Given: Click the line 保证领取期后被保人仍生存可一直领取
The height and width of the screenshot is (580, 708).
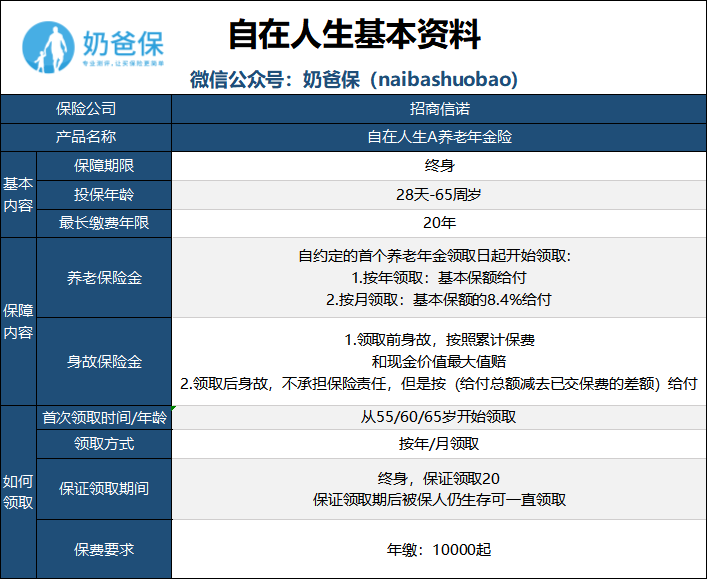Looking at the screenshot, I should [439, 500].
